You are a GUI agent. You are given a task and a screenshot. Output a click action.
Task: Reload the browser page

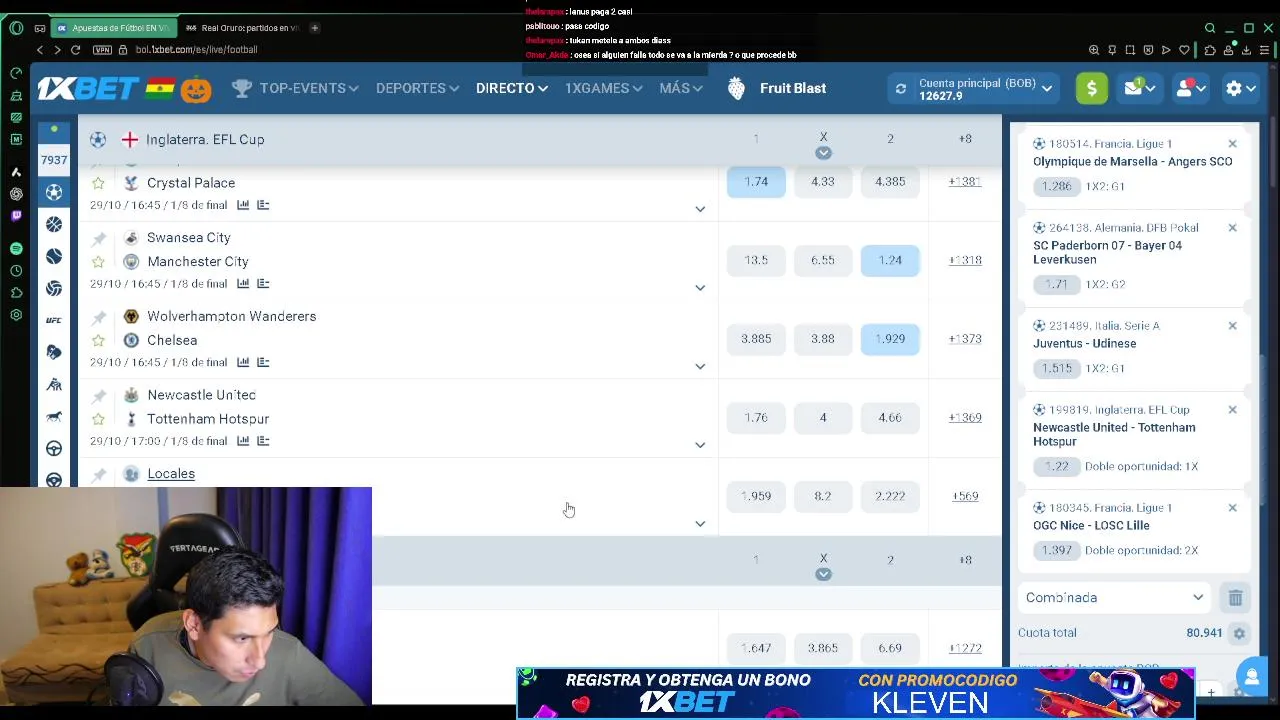tap(75, 49)
